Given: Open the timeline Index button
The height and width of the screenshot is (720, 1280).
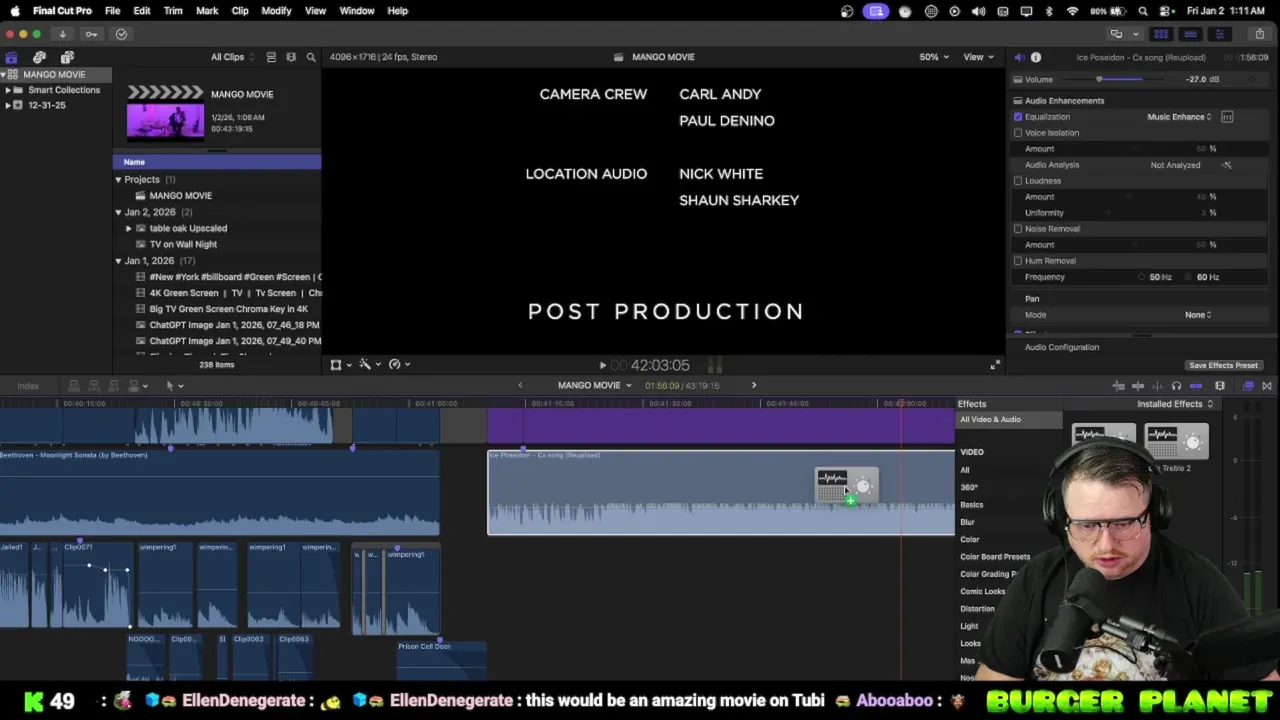Looking at the screenshot, I should [28, 386].
